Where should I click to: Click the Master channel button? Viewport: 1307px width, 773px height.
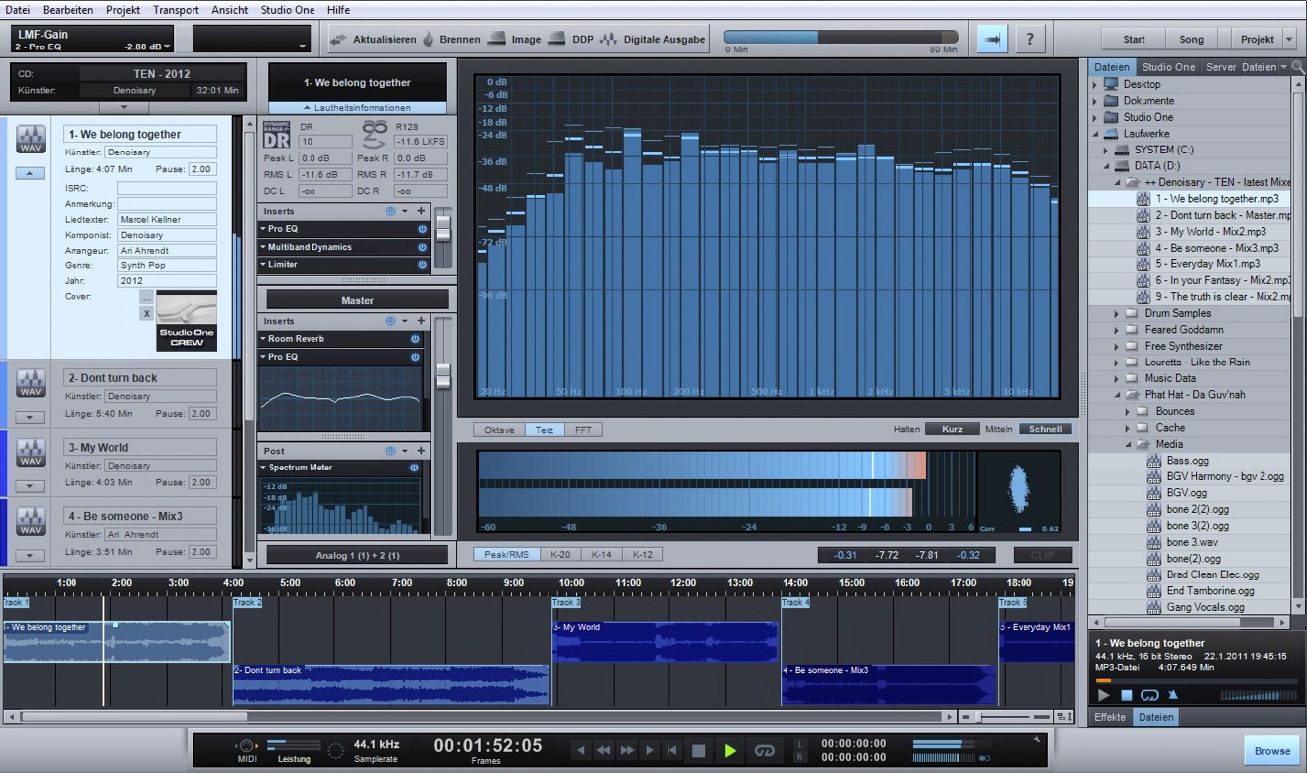pos(357,300)
